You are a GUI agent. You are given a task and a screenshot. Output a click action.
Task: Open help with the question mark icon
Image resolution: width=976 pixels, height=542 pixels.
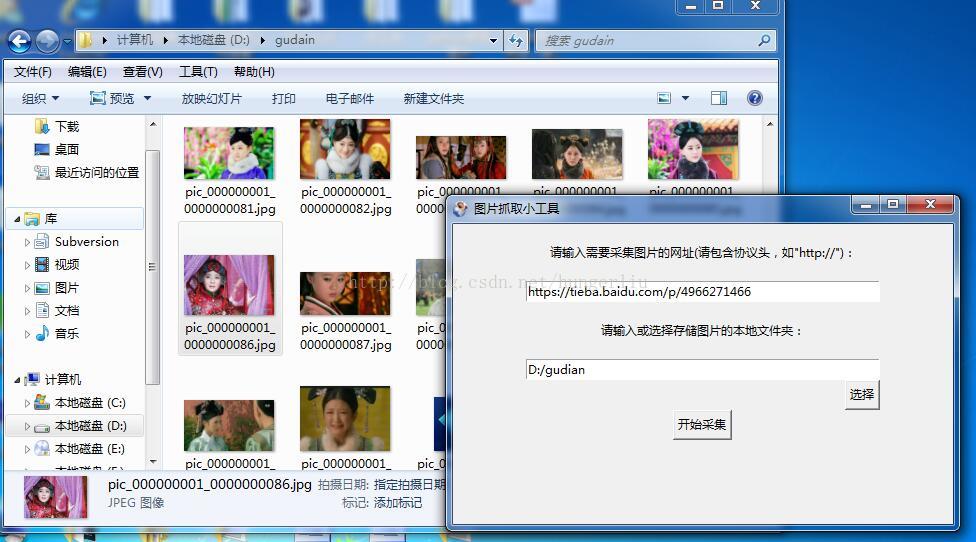point(754,98)
